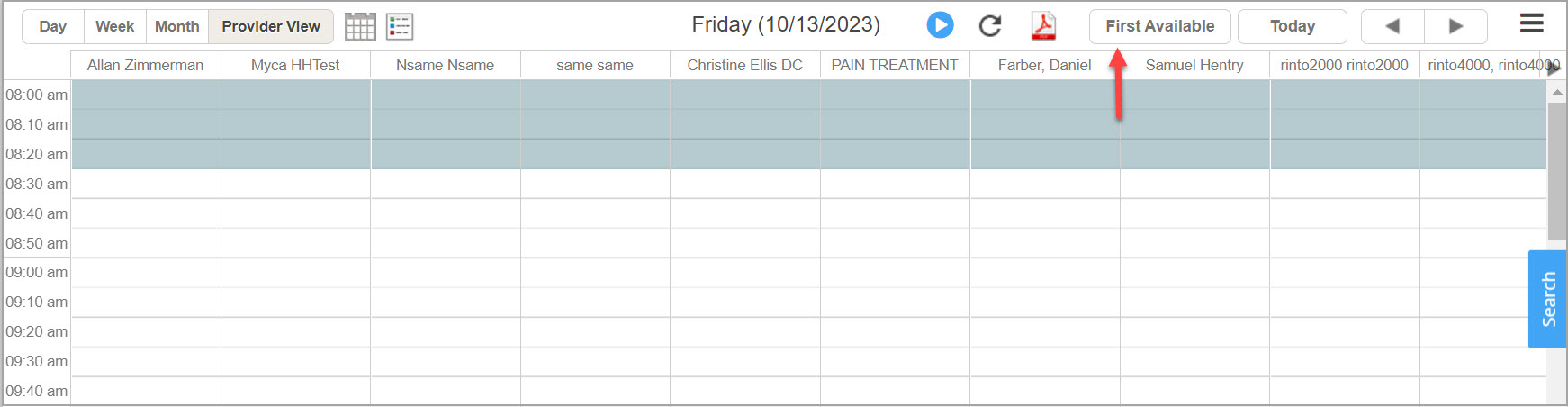Go to next day arrow
1568x407 pixels.
point(1455,26)
